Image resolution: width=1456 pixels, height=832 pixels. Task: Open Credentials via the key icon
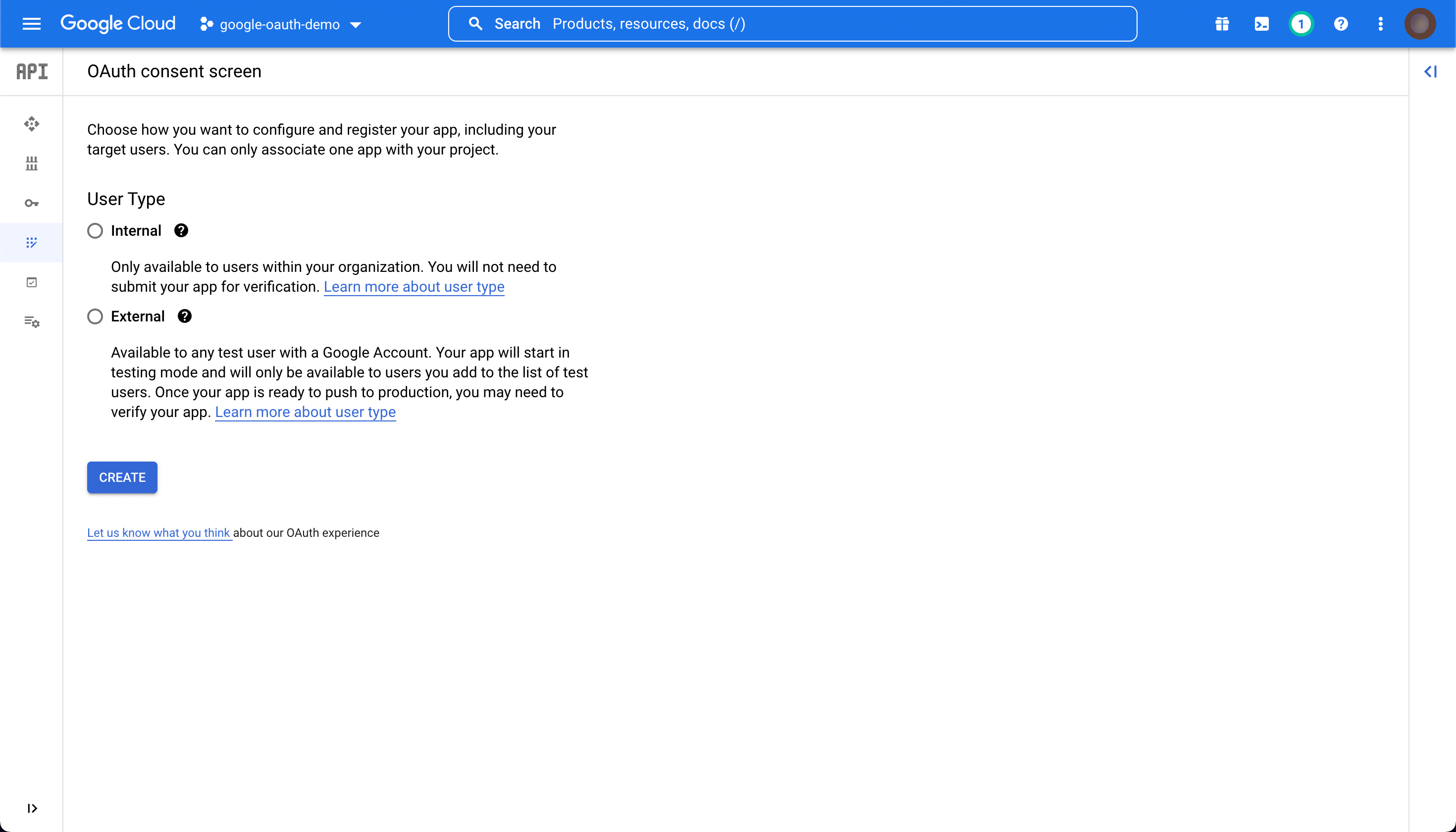pyautogui.click(x=31, y=204)
